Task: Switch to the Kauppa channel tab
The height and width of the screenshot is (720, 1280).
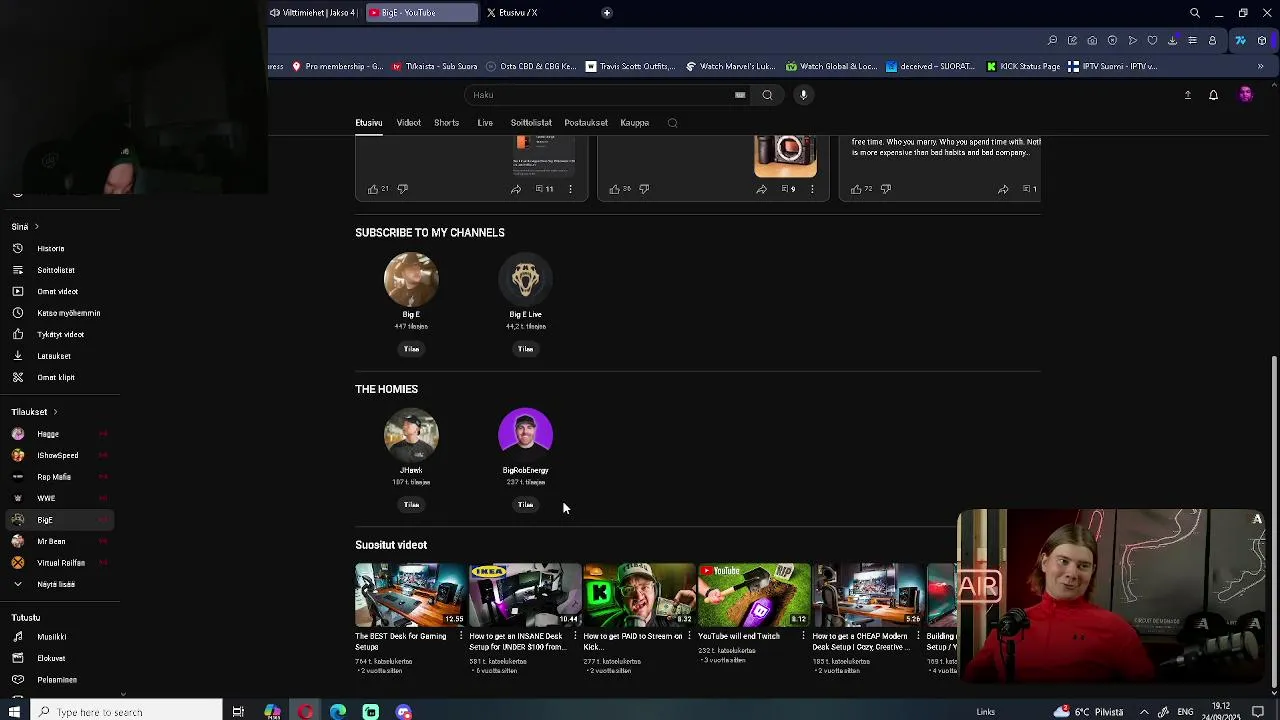Action: coord(635,123)
